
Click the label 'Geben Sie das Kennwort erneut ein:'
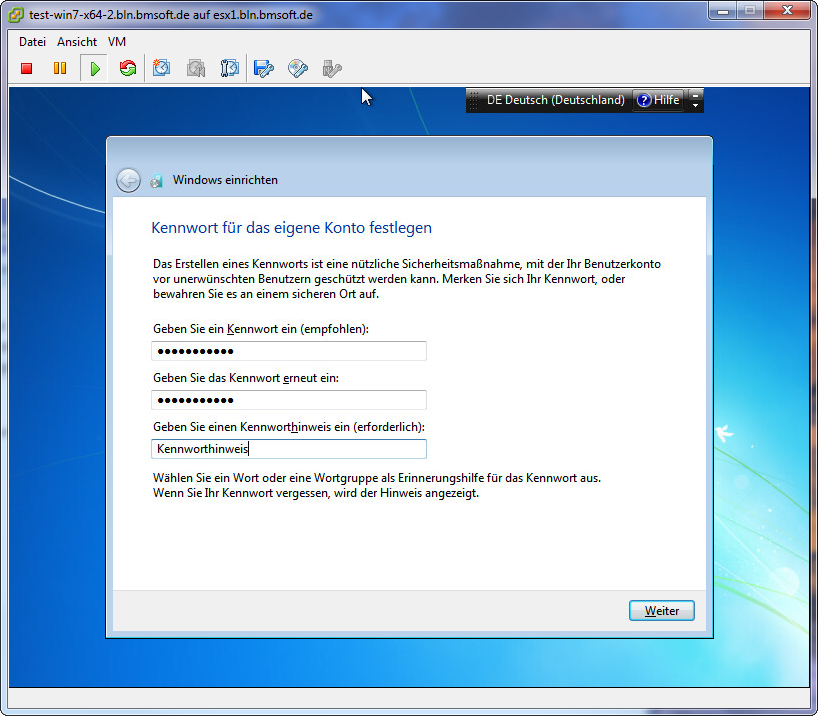coord(246,378)
